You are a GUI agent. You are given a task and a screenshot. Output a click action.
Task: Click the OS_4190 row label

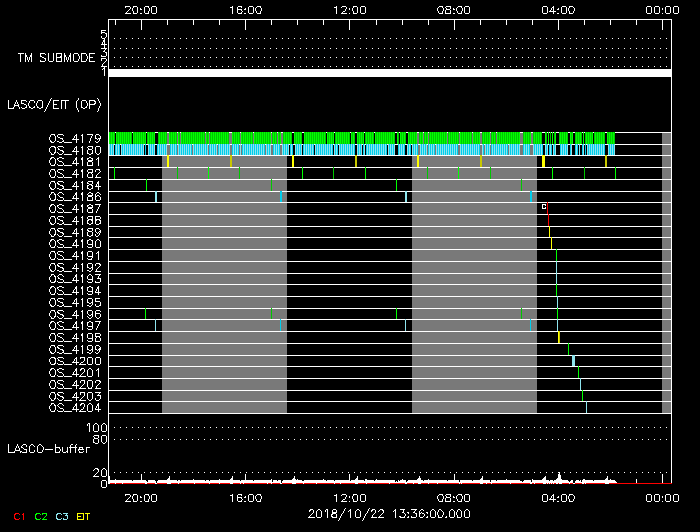pos(74,244)
